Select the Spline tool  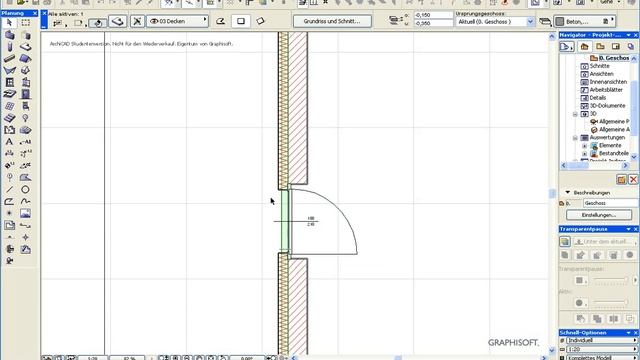pos(25,202)
